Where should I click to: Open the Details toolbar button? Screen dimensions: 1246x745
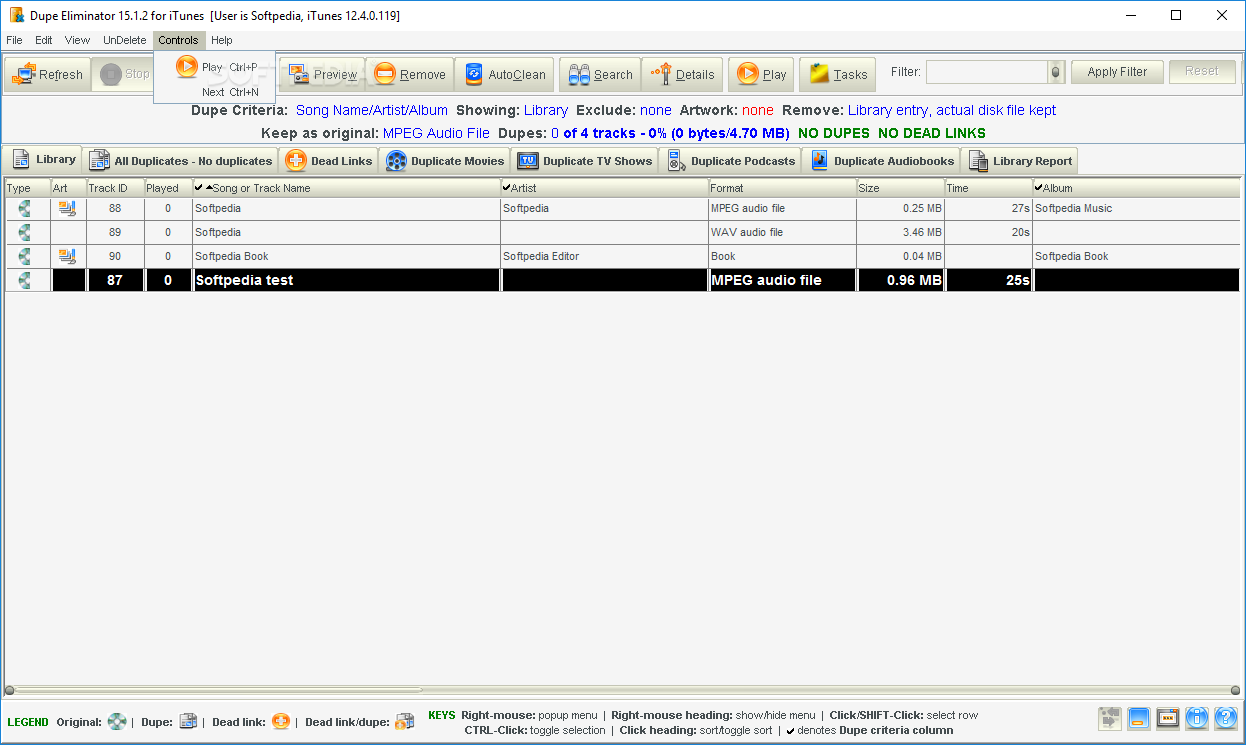click(682, 74)
